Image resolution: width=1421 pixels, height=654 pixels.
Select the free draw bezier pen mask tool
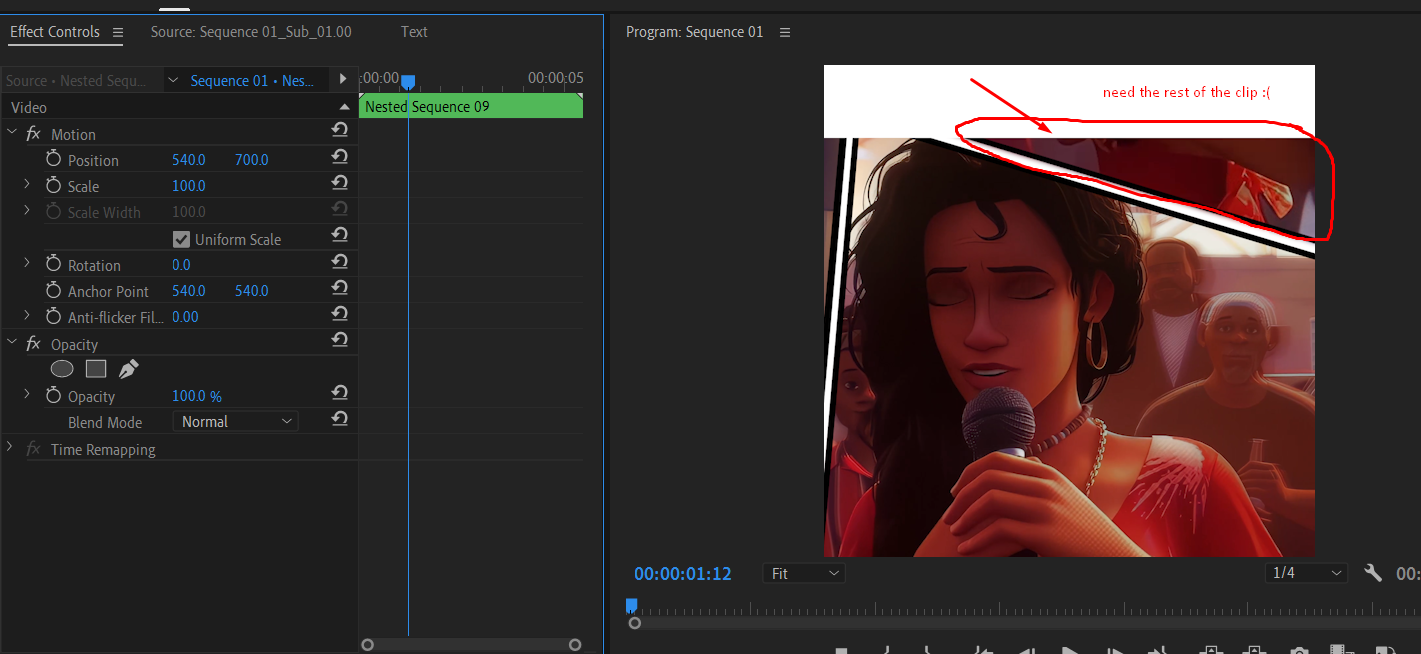pyautogui.click(x=128, y=368)
